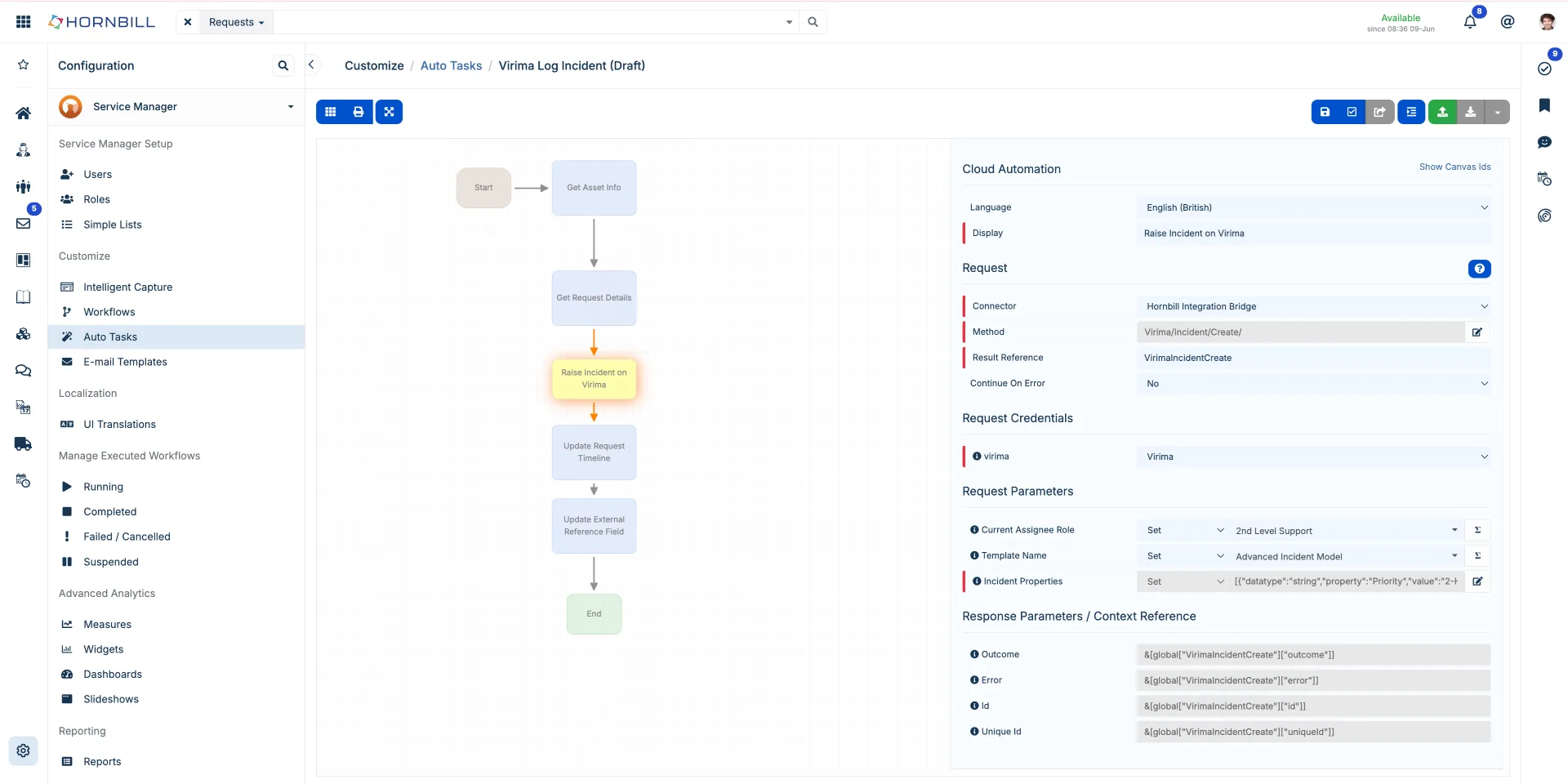Open mentions via the @ icon
The height and width of the screenshot is (784, 1568).
[x=1508, y=22]
